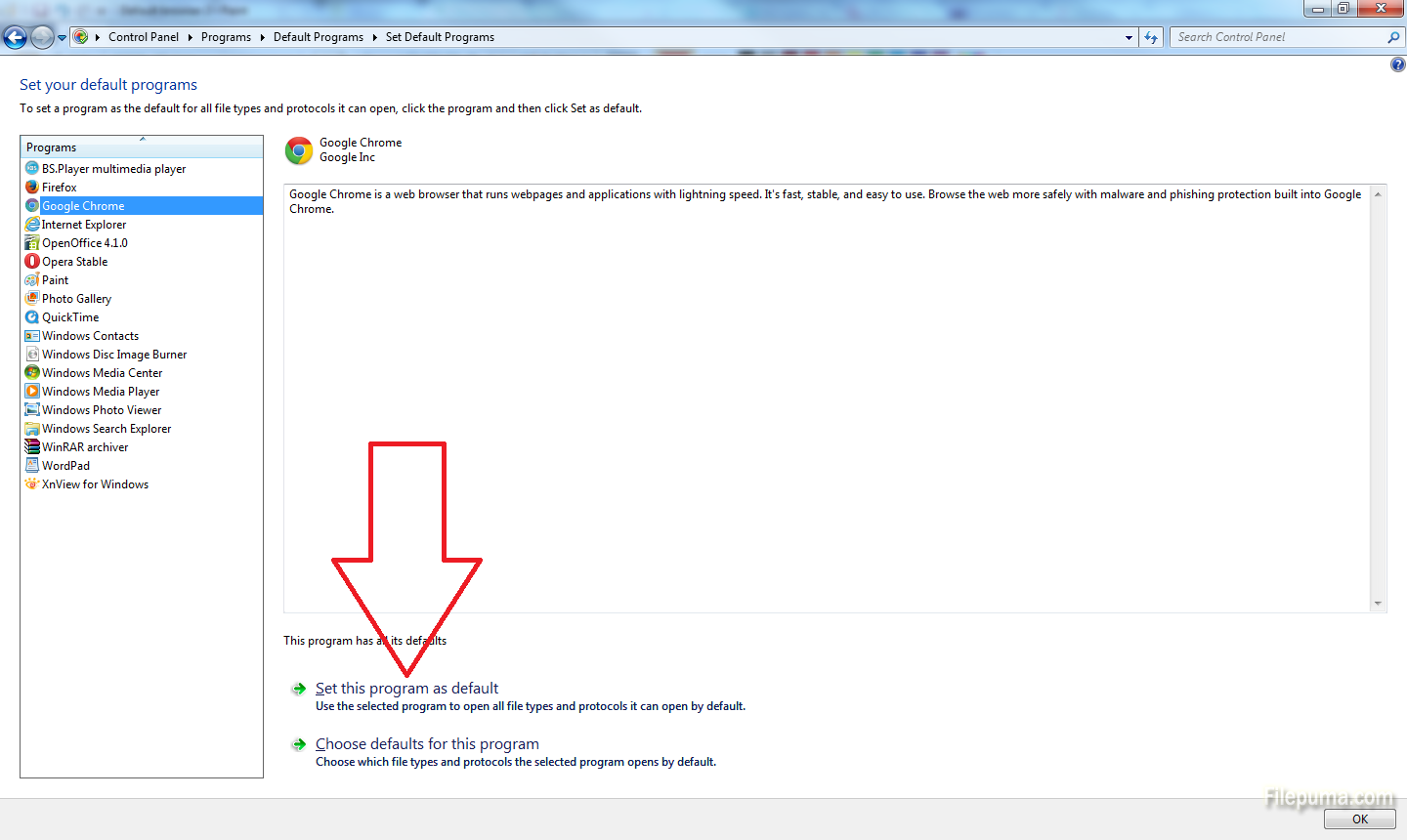
Task: Go to Programs breadcrumb
Action: coord(226,37)
